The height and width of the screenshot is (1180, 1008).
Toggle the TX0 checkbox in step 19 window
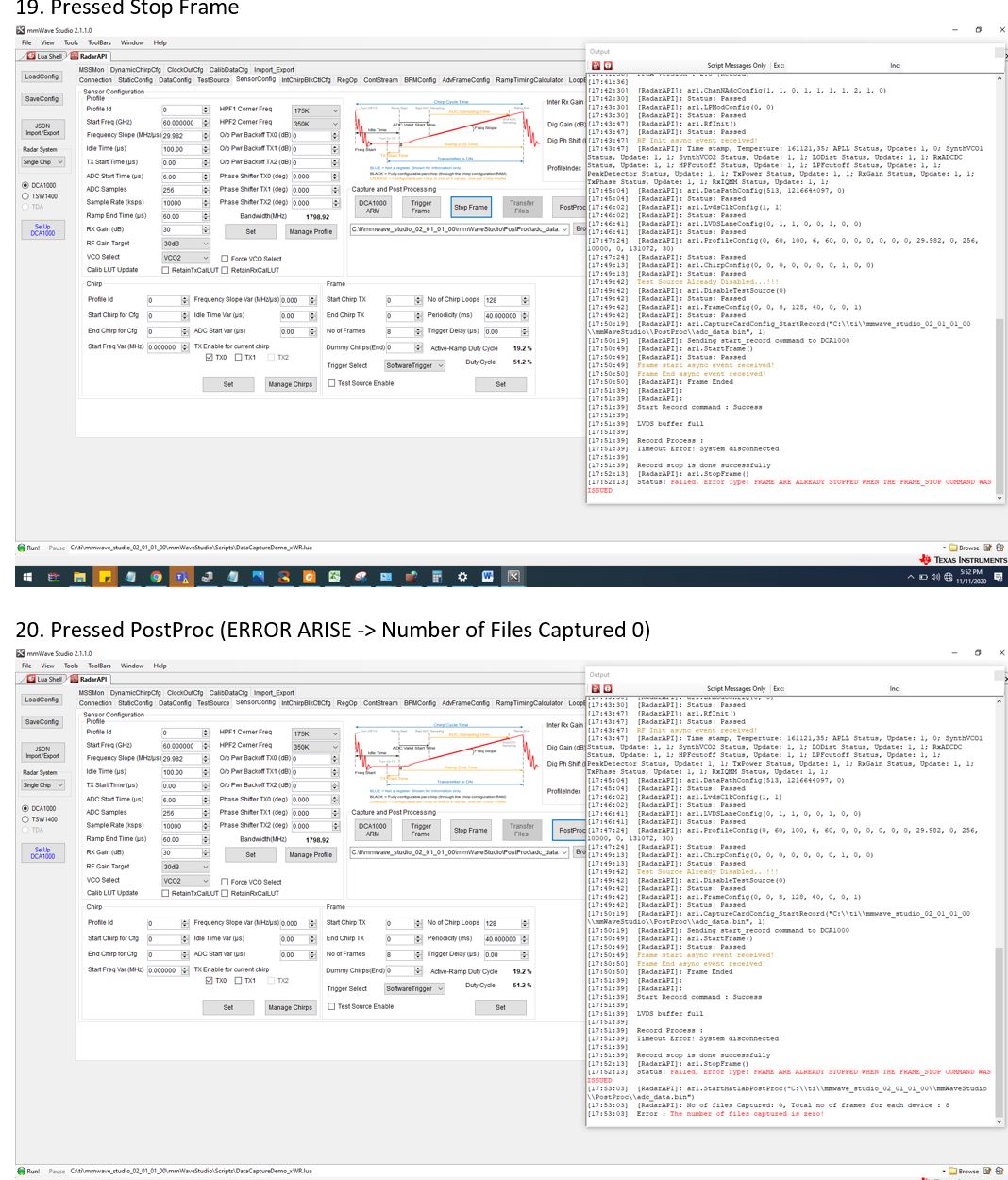(209, 358)
